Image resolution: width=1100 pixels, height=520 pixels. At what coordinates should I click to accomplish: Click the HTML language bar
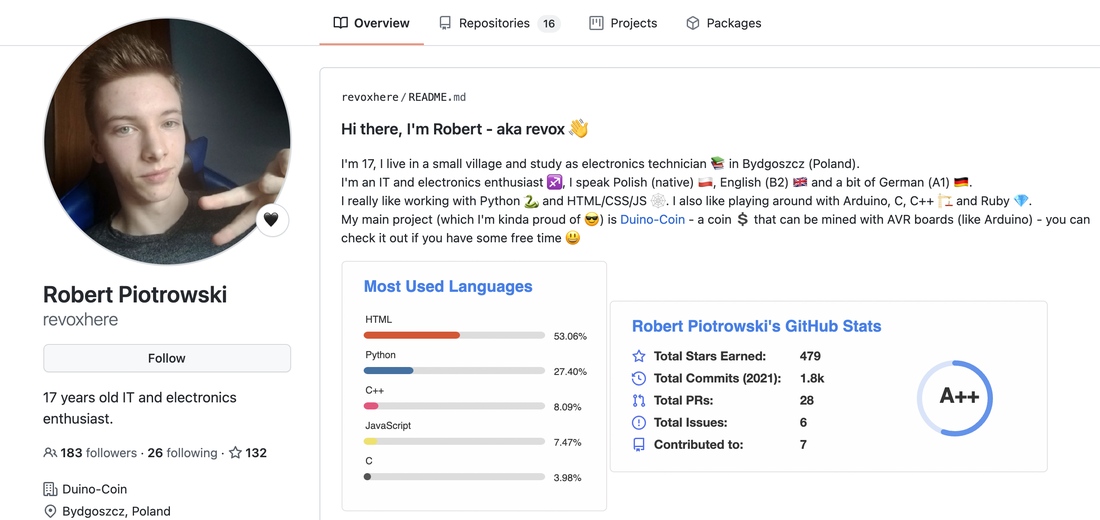(454, 335)
